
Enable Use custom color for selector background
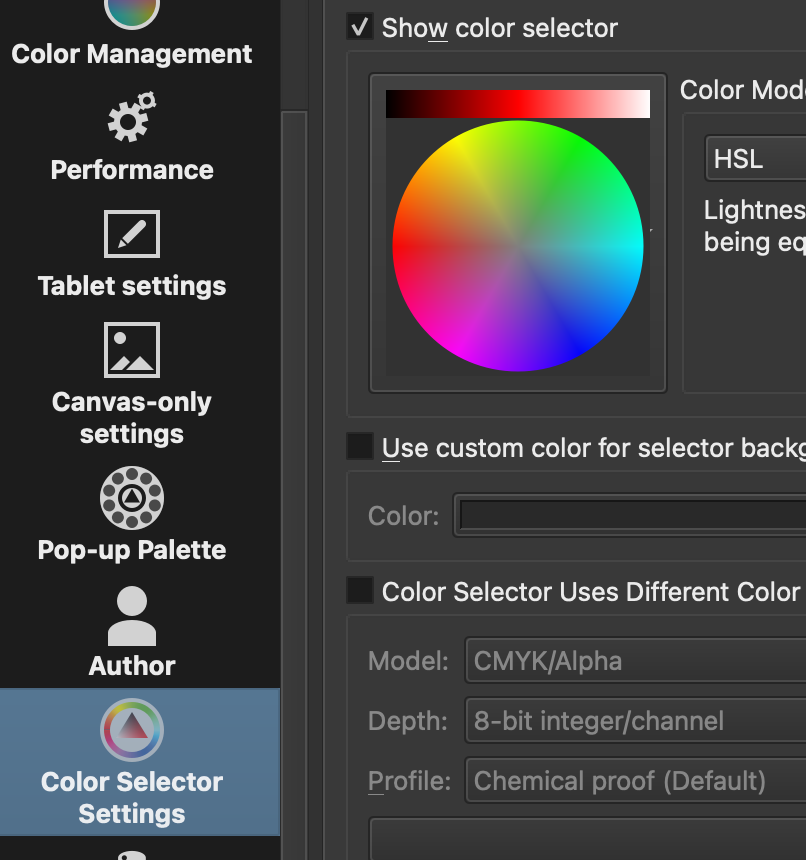360,447
